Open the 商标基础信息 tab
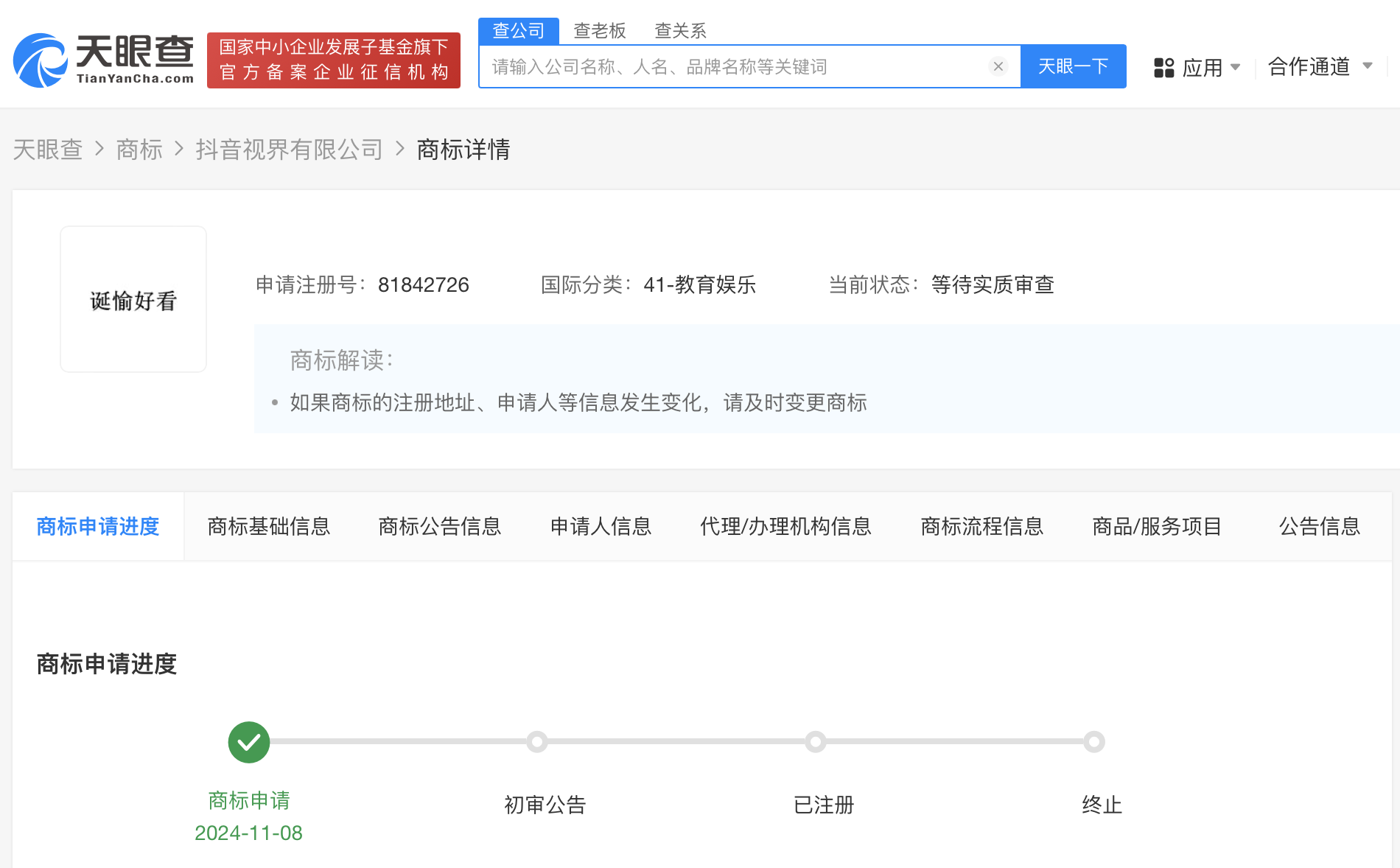The width and height of the screenshot is (1400, 868). (269, 526)
